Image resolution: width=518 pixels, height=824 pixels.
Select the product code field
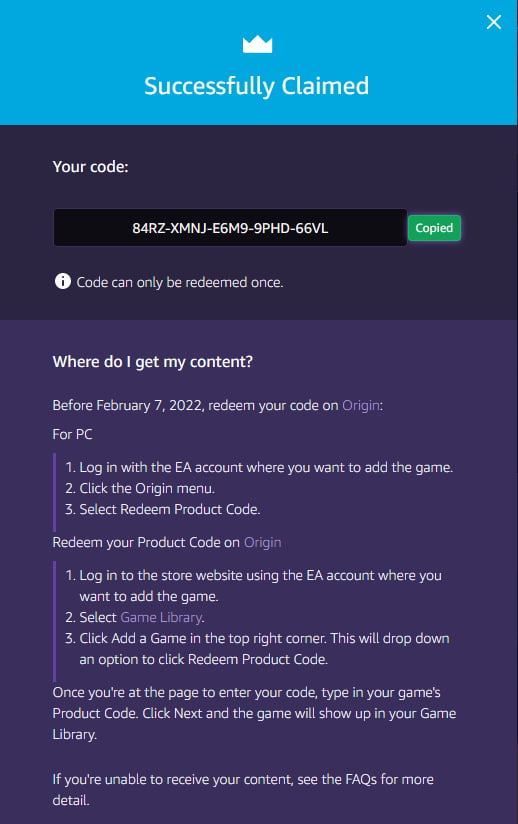pyautogui.click(x=230, y=228)
